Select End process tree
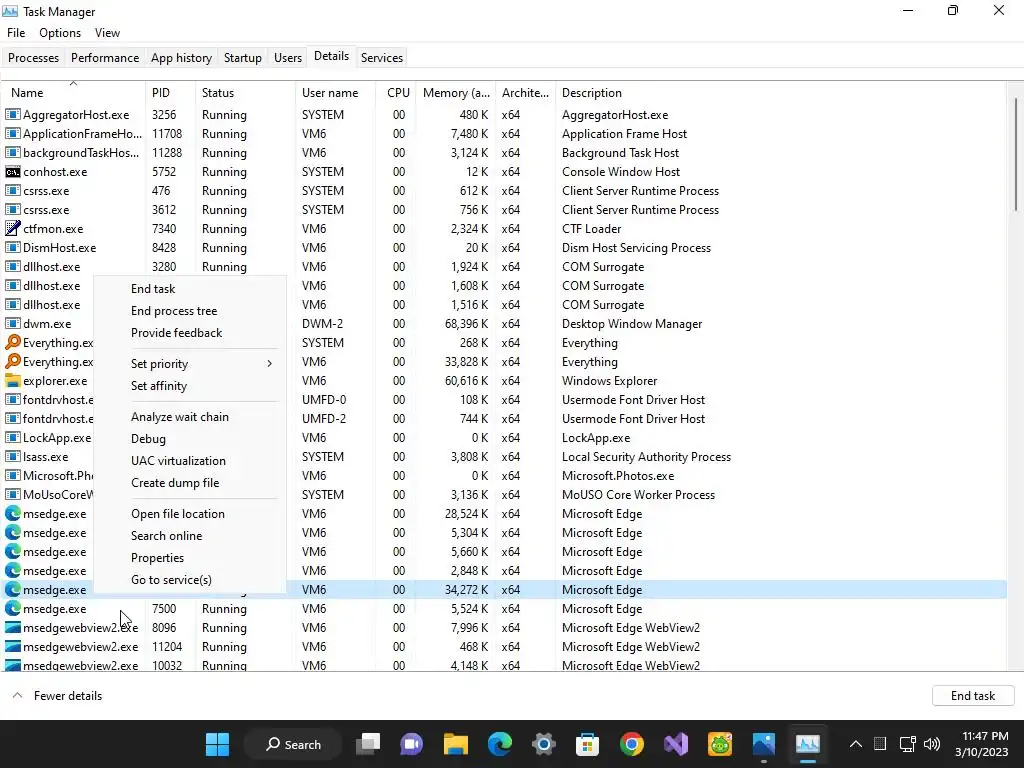 click(189, 311)
